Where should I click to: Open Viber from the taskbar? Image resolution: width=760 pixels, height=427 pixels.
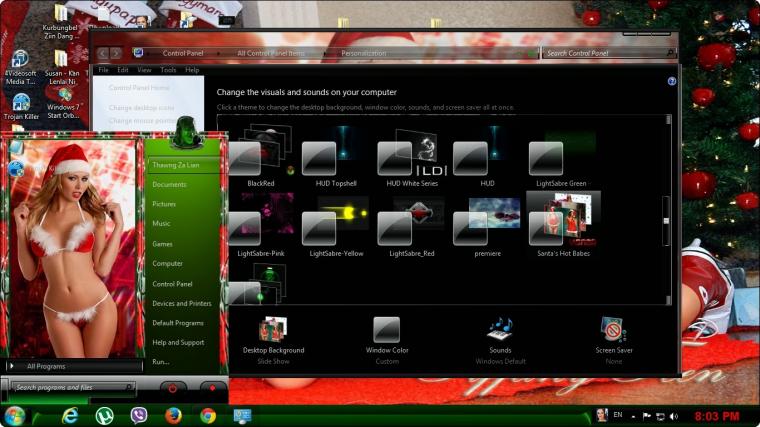[139, 416]
